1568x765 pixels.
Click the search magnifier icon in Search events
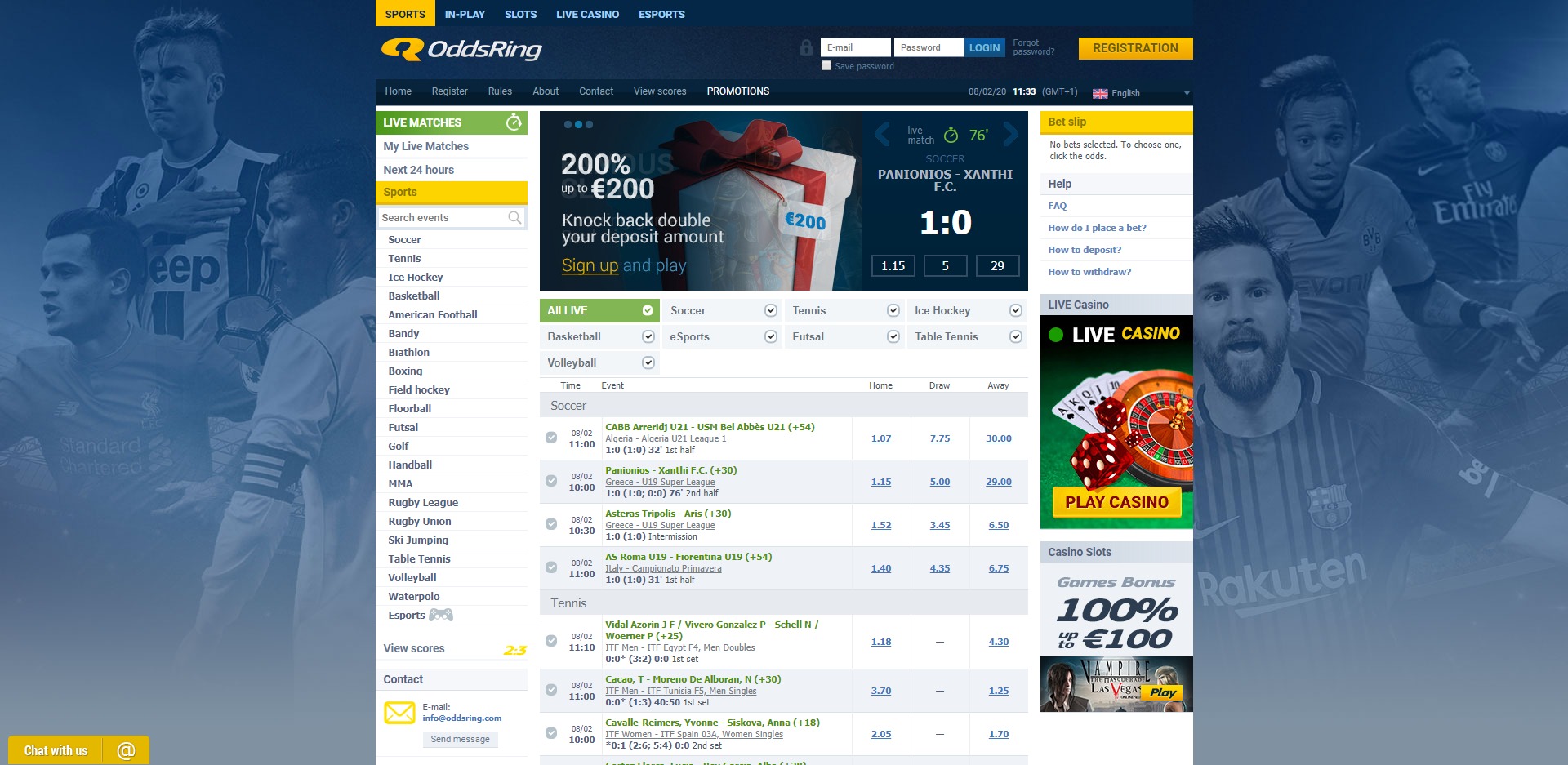[x=514, y=217]
